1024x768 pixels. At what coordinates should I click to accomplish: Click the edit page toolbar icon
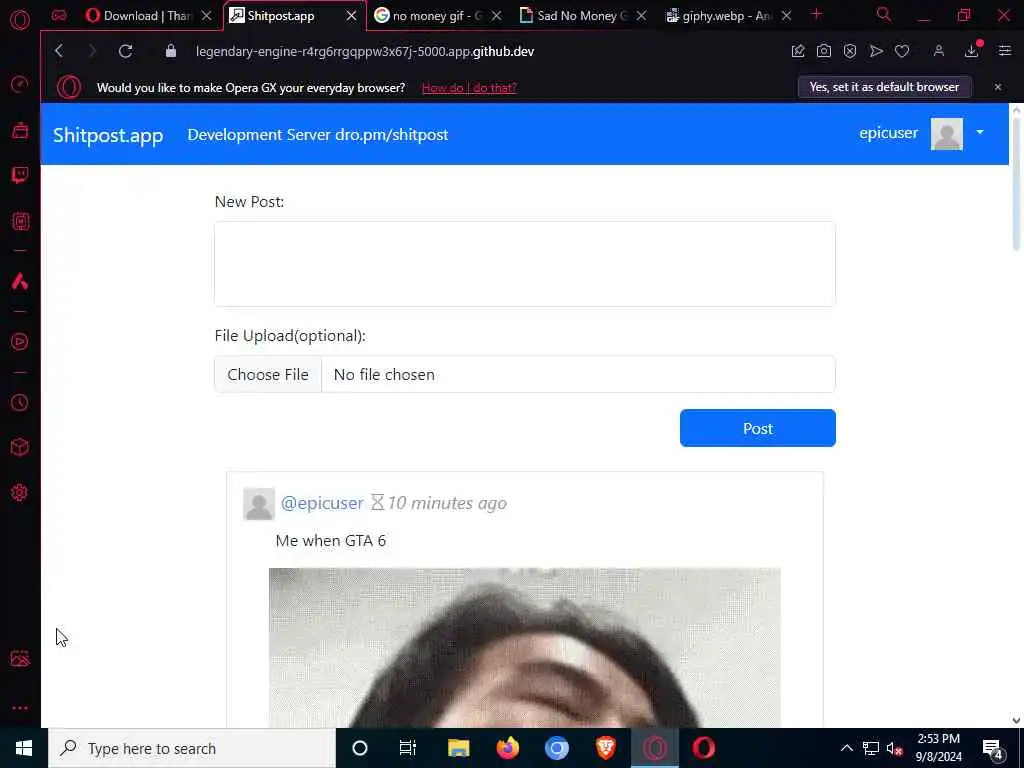point(797,51)
